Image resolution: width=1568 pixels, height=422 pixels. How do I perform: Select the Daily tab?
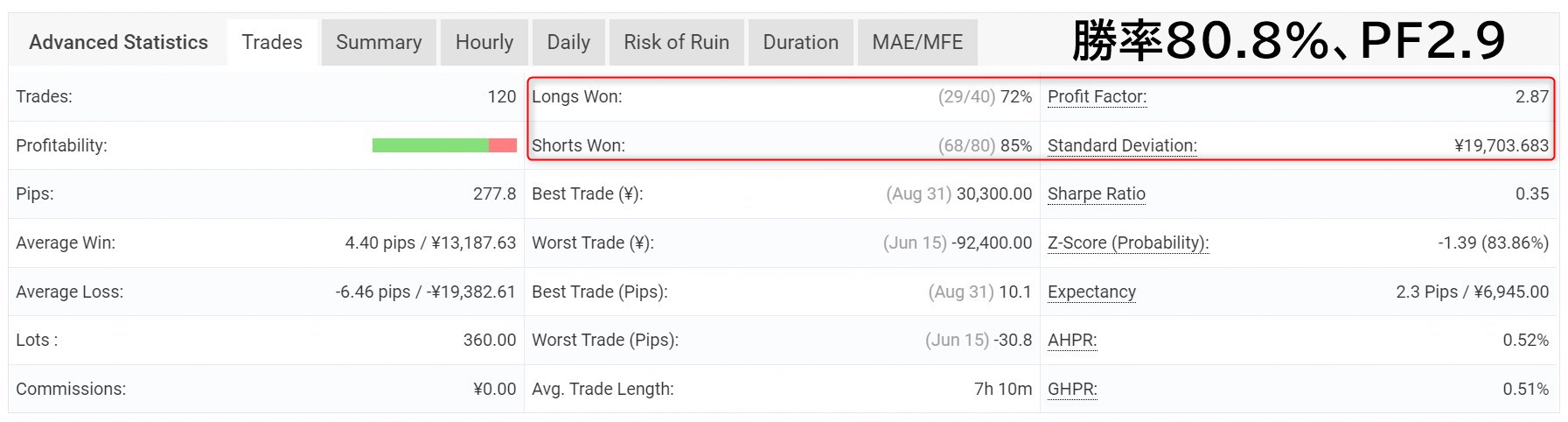pyautogui.click(x=568, y=42)
